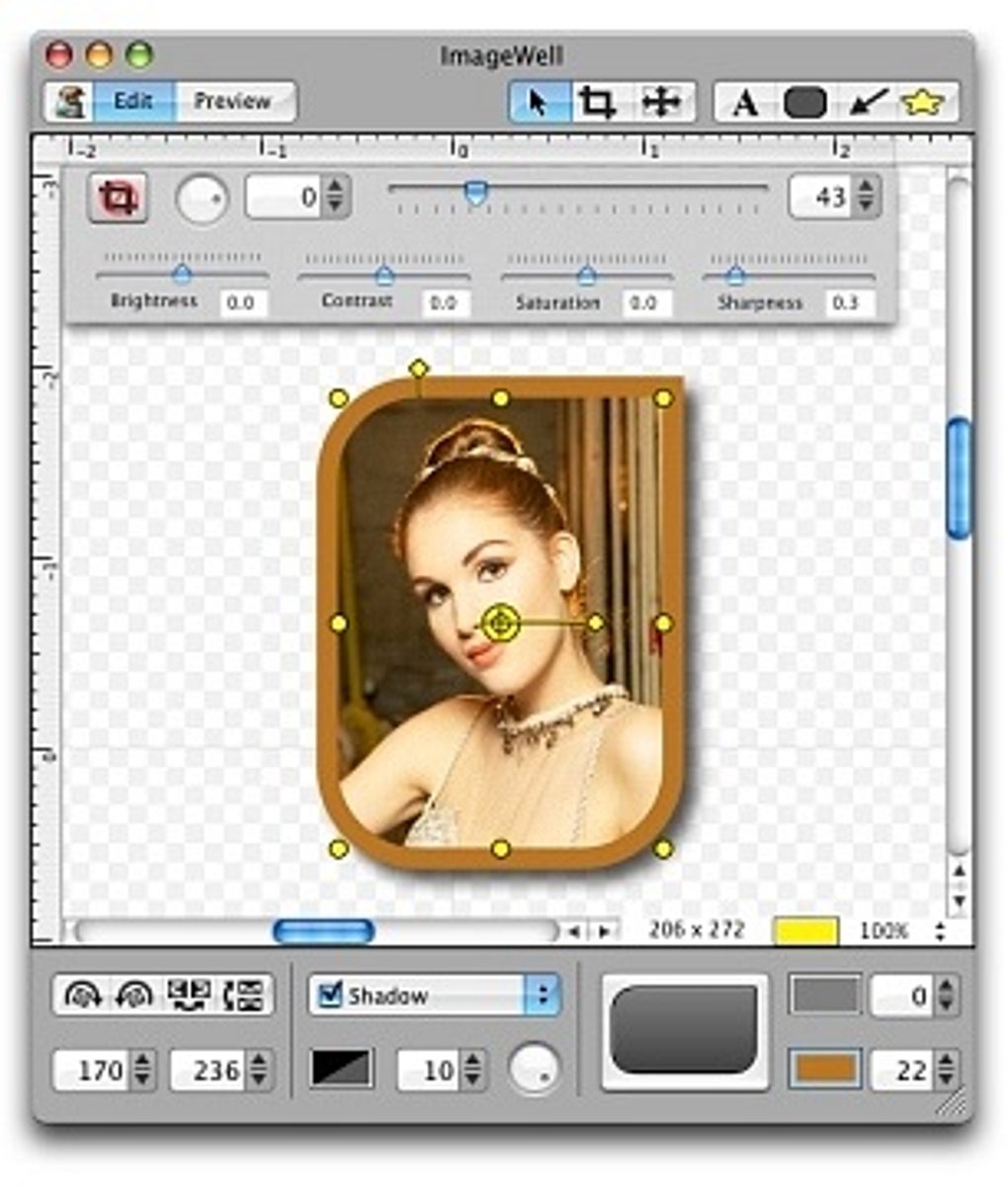Switch to the Preview tab
The width and height of the screenshot is (1008, 1189).
click(x=233, y=102)
